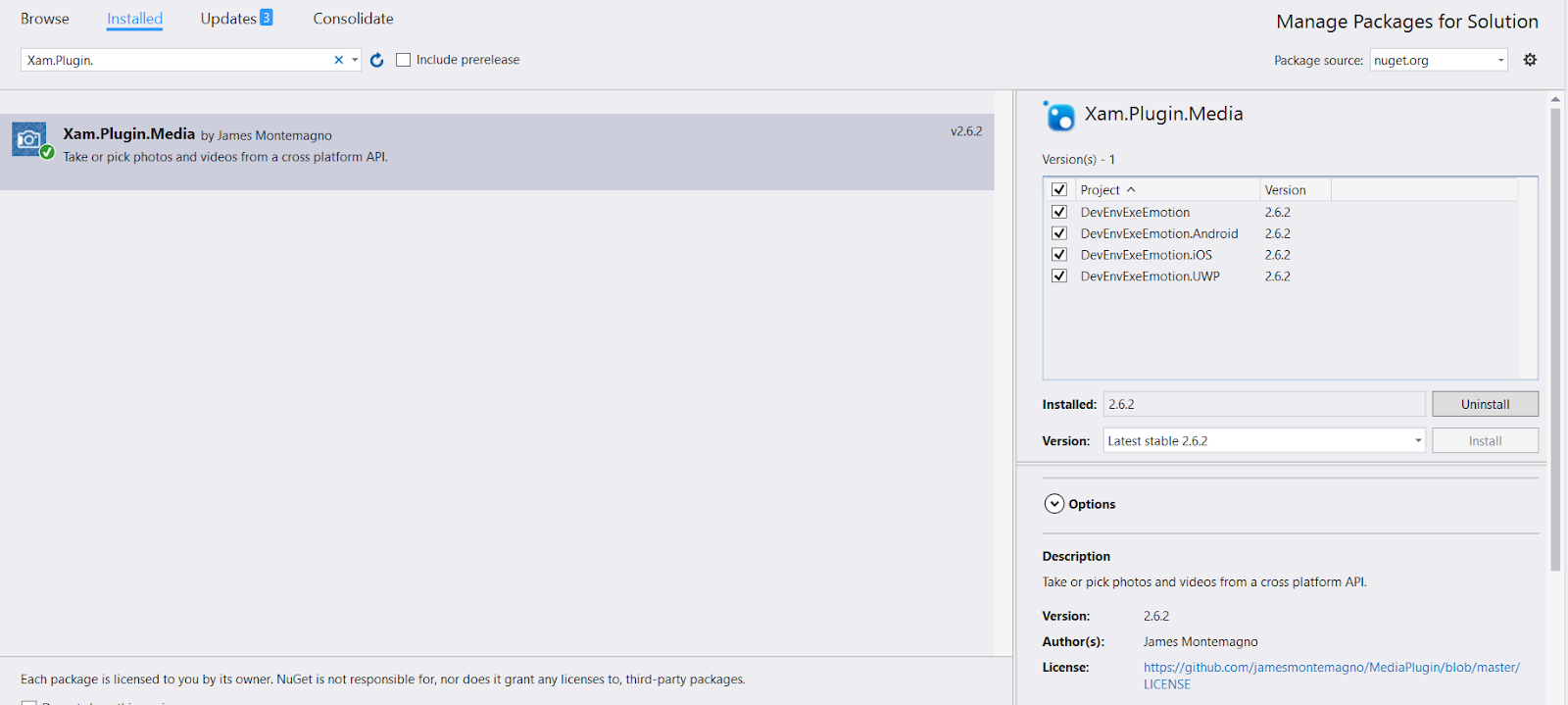This screenshot has height=705, width=1568.
Task: Open the MediaPlugin LICENSE GitHub link
Action: [x=1331, y=676]
